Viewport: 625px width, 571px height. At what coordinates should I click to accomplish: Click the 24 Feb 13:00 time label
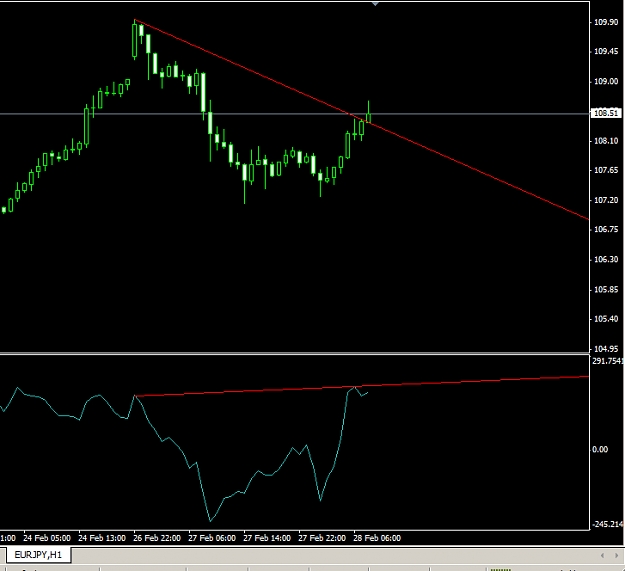coord(102,538)
